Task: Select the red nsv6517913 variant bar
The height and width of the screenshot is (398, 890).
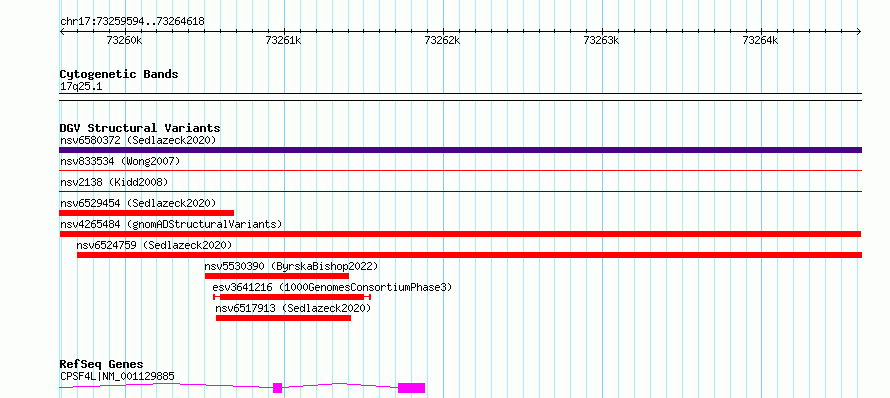Action: [x=283, y=318]
